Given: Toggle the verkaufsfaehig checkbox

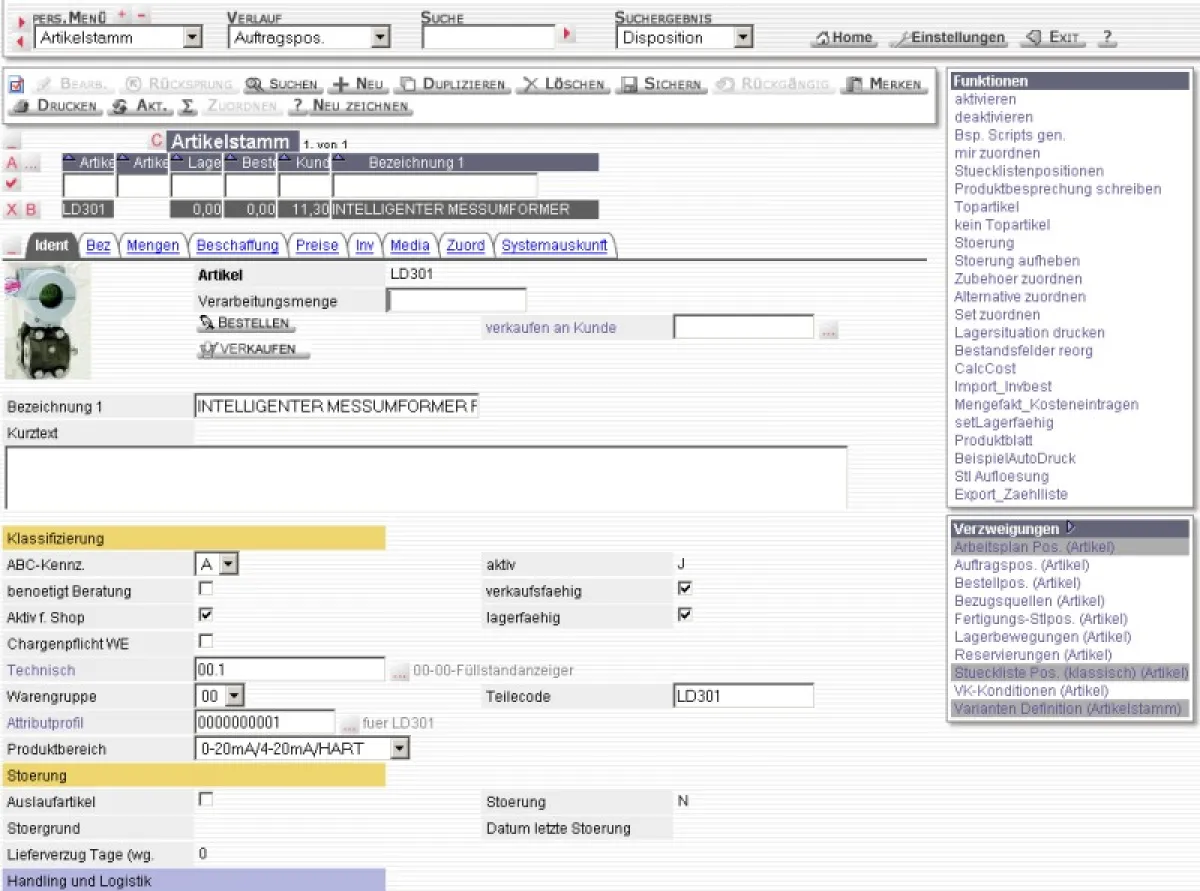Looking at the screenshot, I should 685,589.
